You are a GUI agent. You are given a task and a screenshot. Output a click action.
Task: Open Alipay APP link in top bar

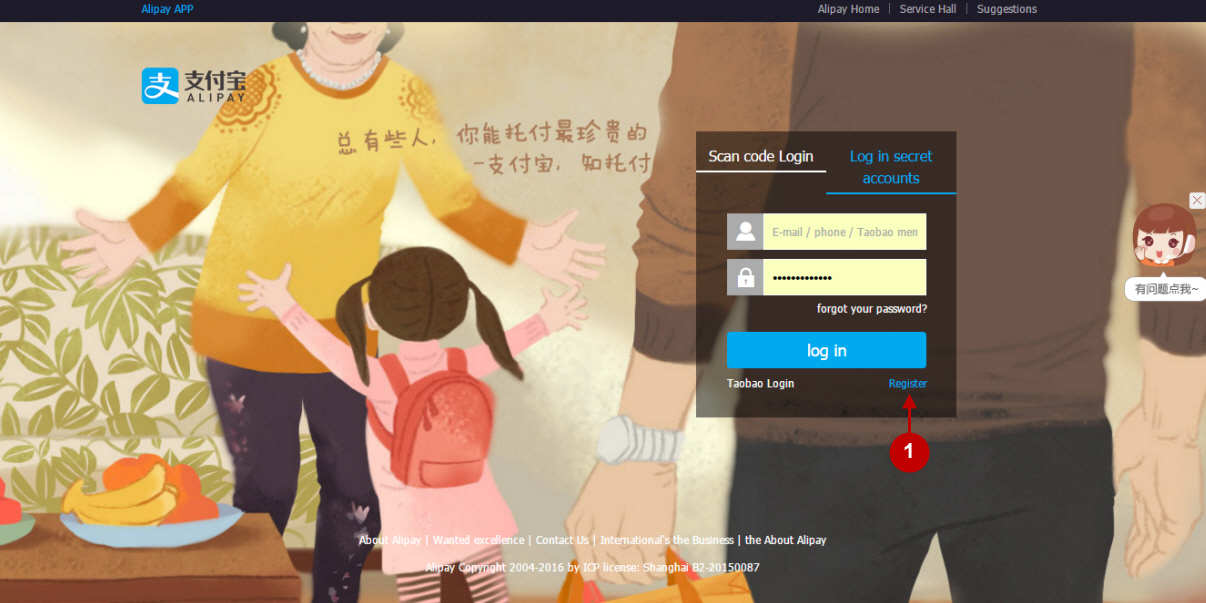click(x=167, y=9)
